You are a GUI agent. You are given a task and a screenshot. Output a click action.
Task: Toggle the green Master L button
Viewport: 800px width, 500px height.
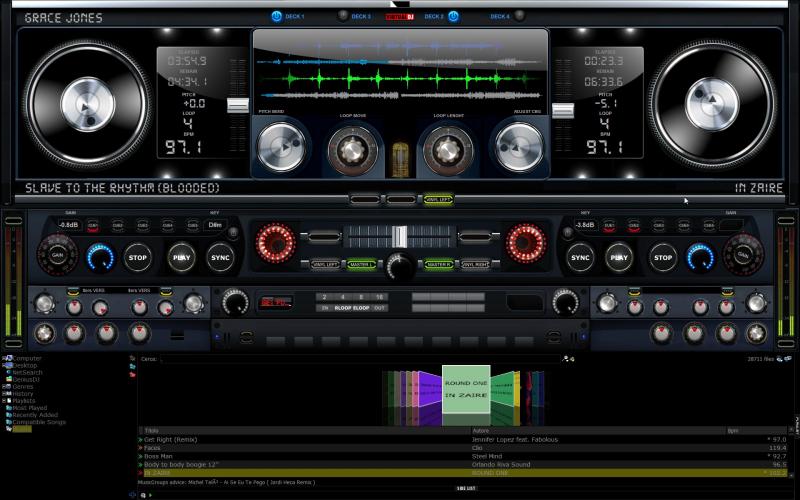[362, 265]
